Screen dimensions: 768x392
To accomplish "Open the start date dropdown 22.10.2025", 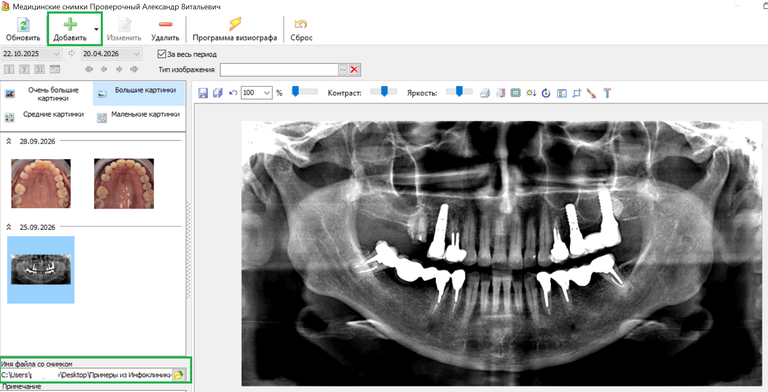I will pos(57,54).
